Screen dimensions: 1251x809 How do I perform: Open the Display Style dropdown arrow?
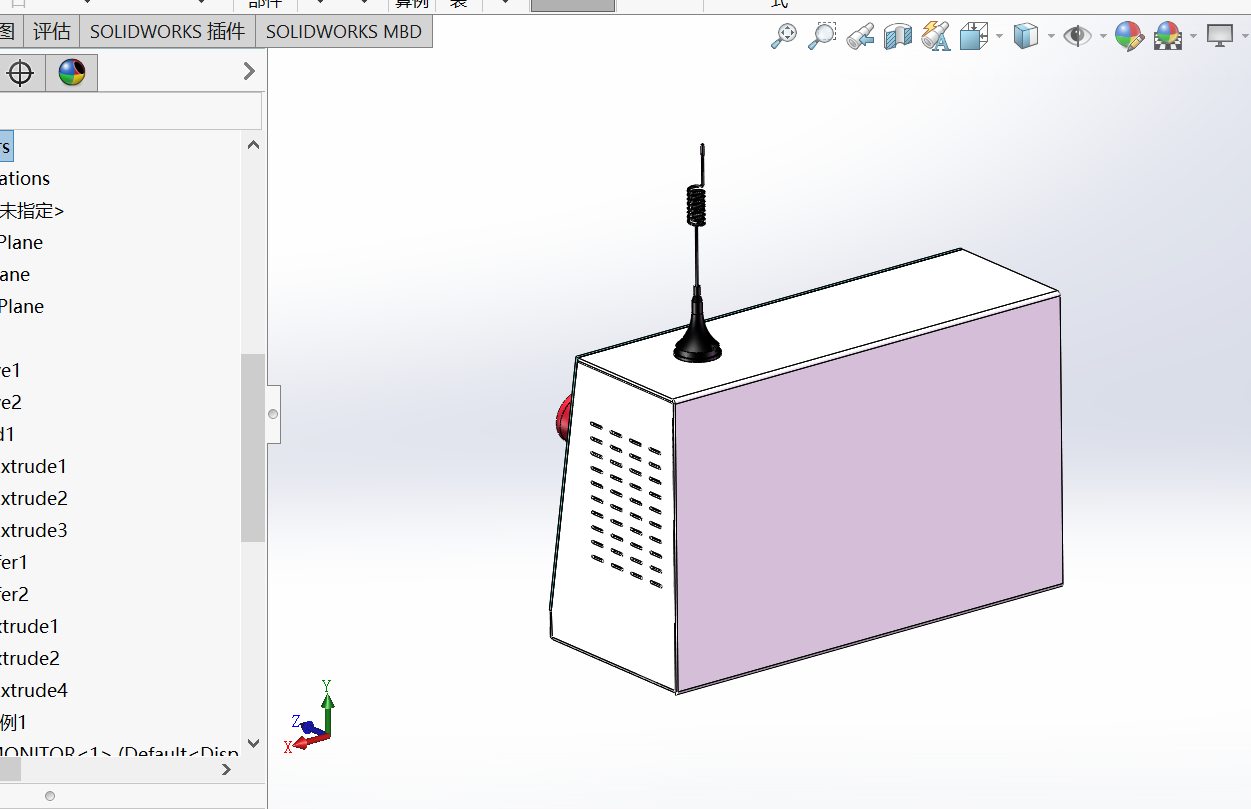pyautogui.click(x=1051, y=37)
